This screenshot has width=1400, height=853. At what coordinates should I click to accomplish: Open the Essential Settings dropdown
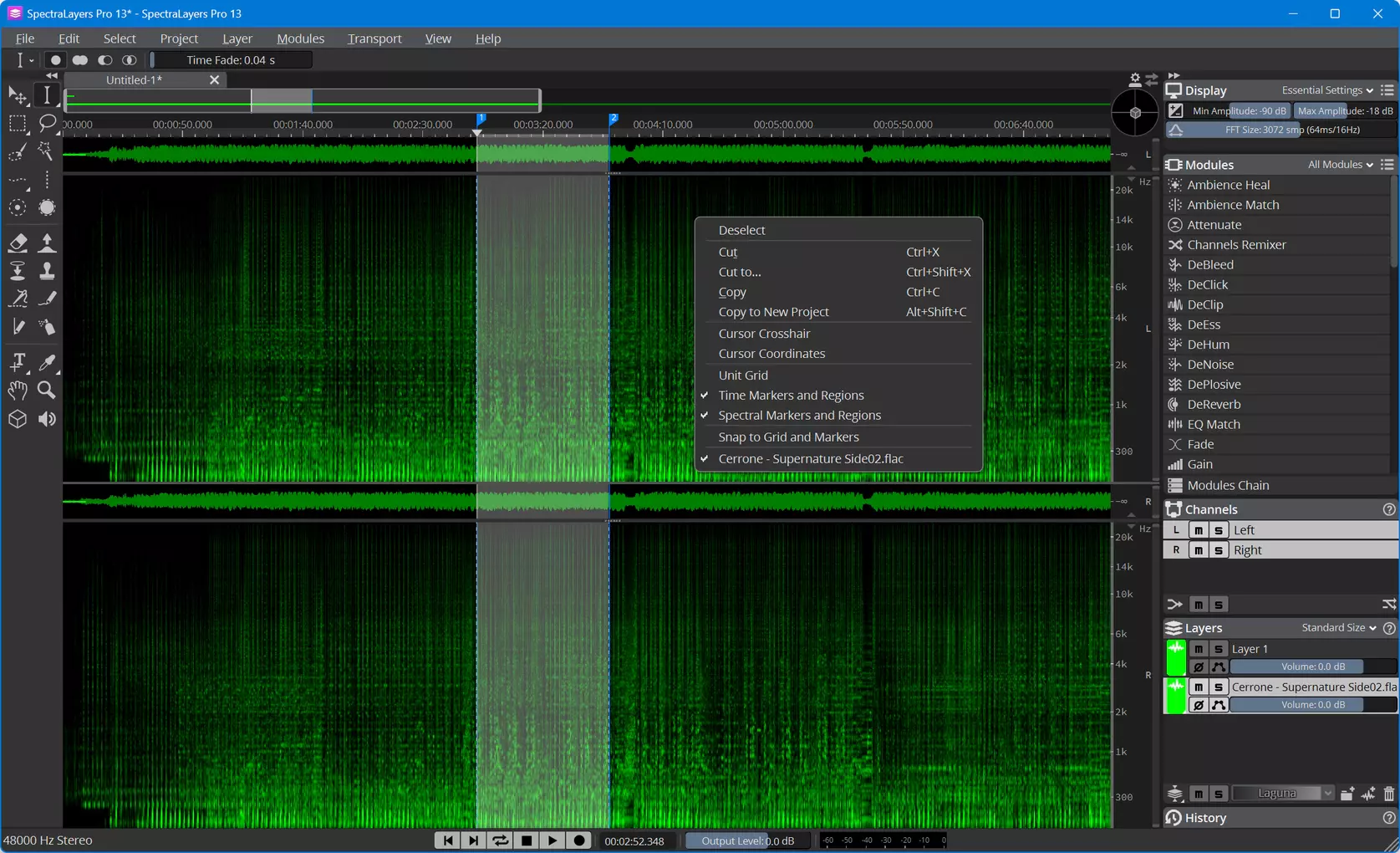pos(1327,90)
